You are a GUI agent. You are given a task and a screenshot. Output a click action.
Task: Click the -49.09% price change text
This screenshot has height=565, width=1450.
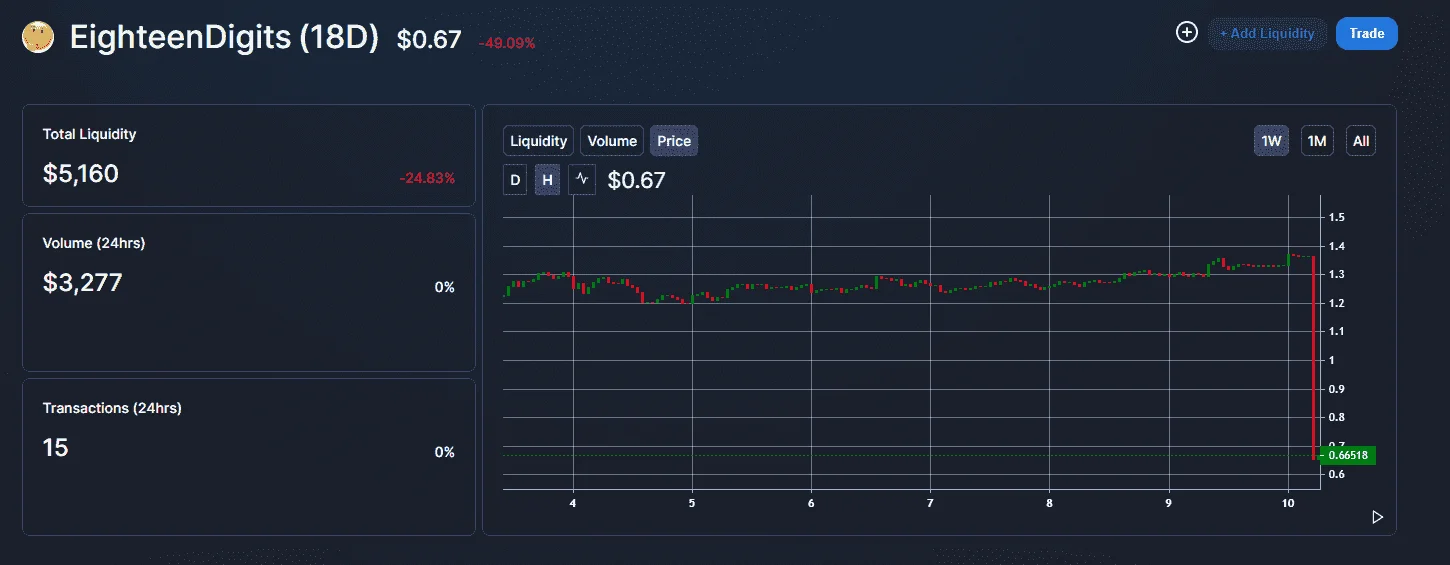tap(507, 43)
